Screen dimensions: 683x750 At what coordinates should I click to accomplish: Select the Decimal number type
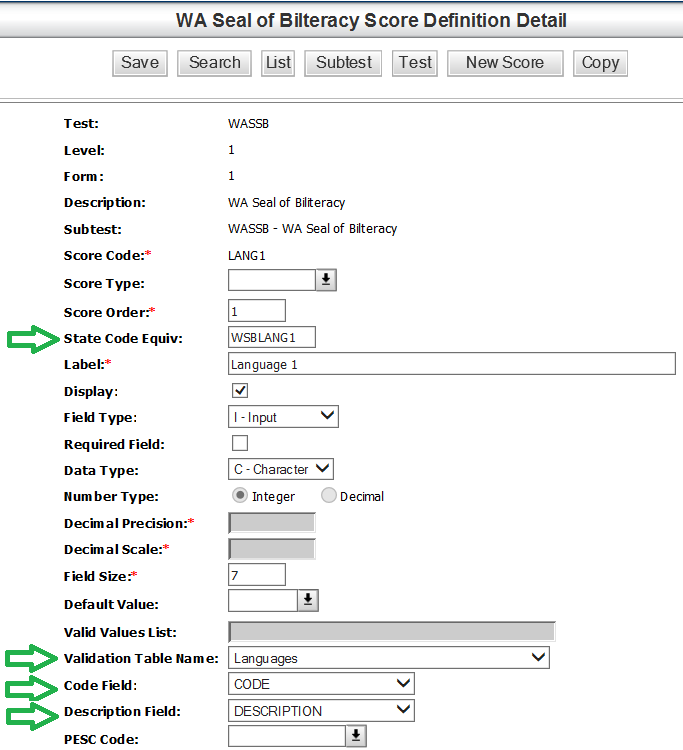point(329,496)
